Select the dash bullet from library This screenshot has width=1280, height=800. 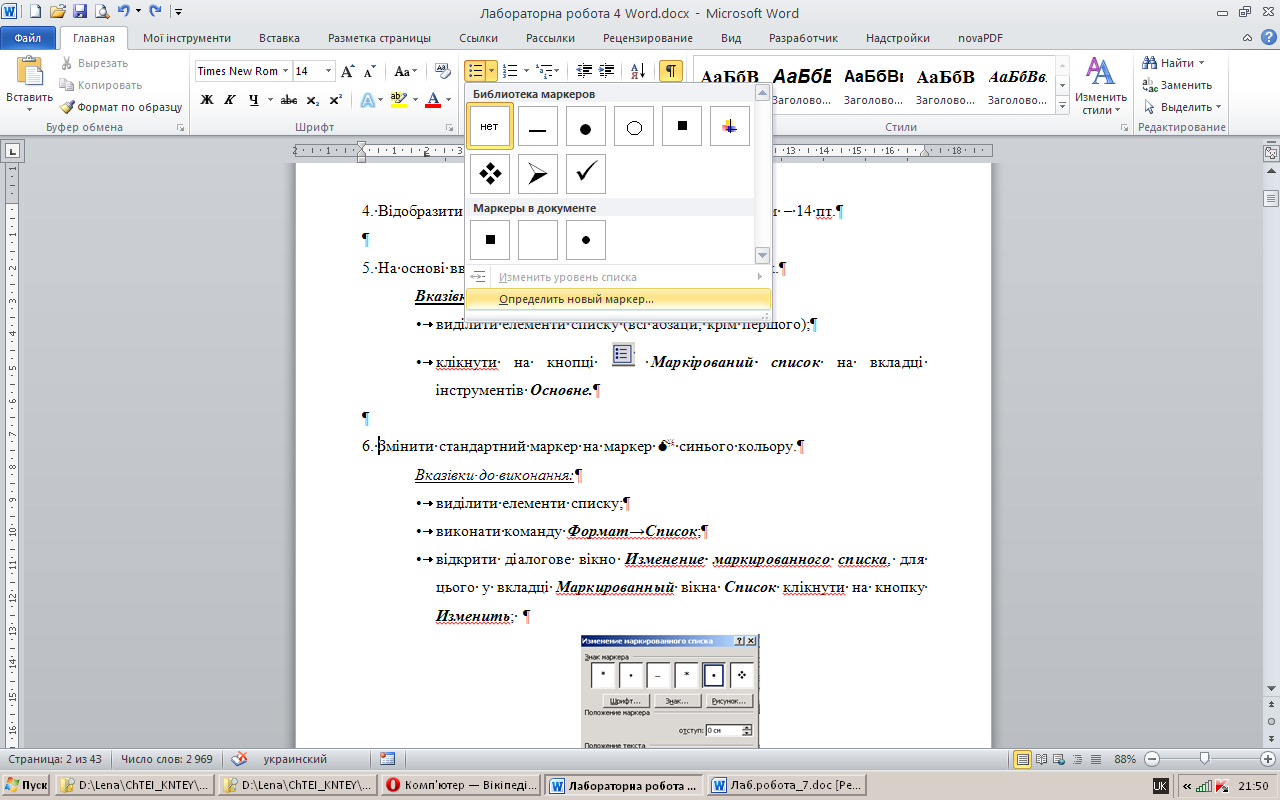click(538, 126)
